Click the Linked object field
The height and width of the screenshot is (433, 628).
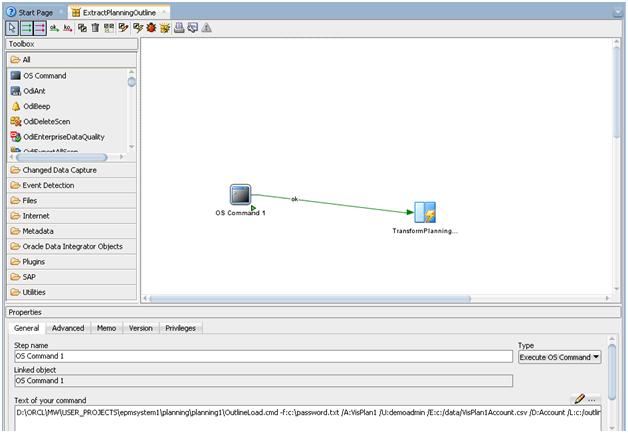[264, 381]
